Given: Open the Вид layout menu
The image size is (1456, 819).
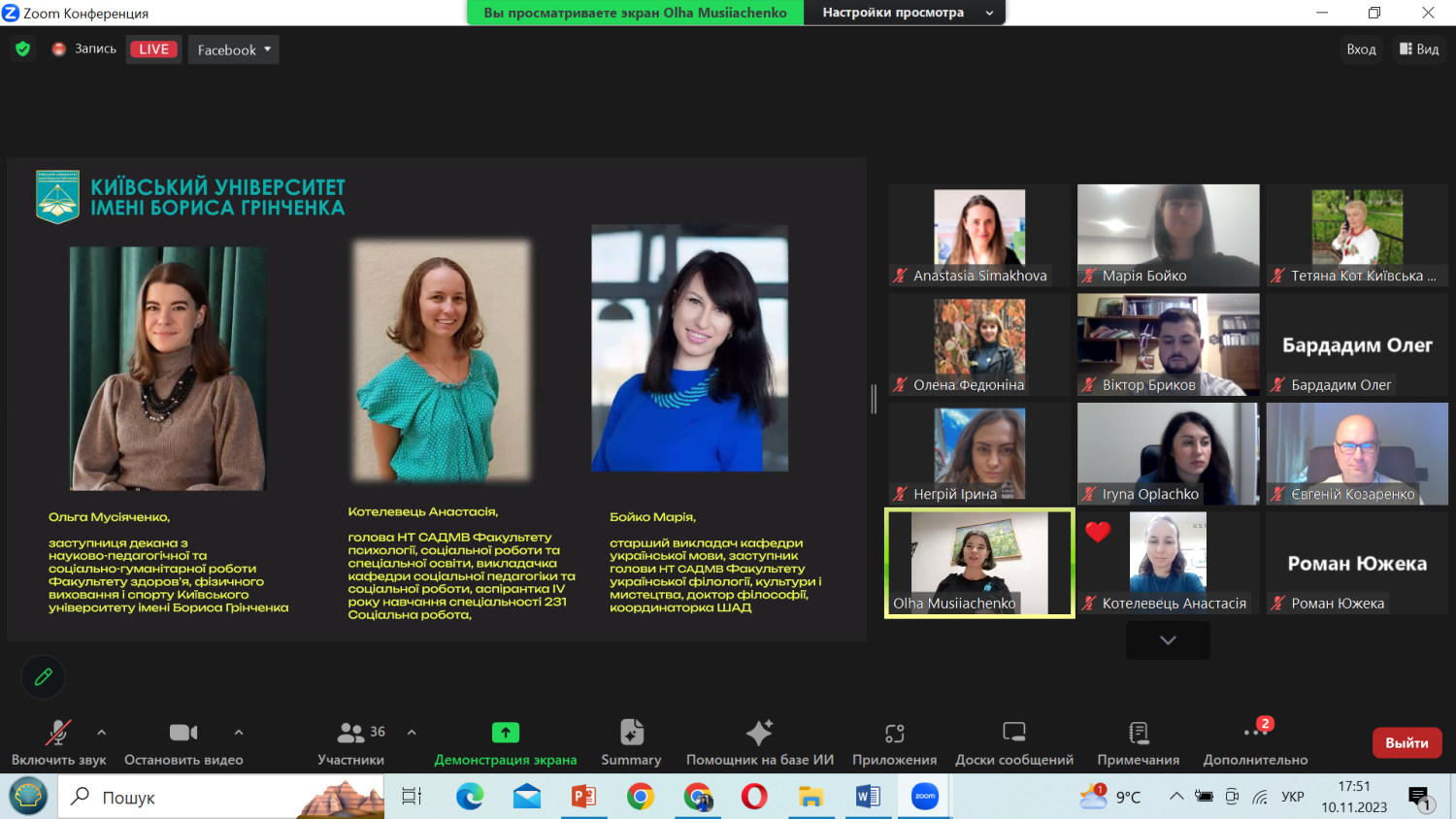Looking at the screenshot, I should coord(1419,49).
